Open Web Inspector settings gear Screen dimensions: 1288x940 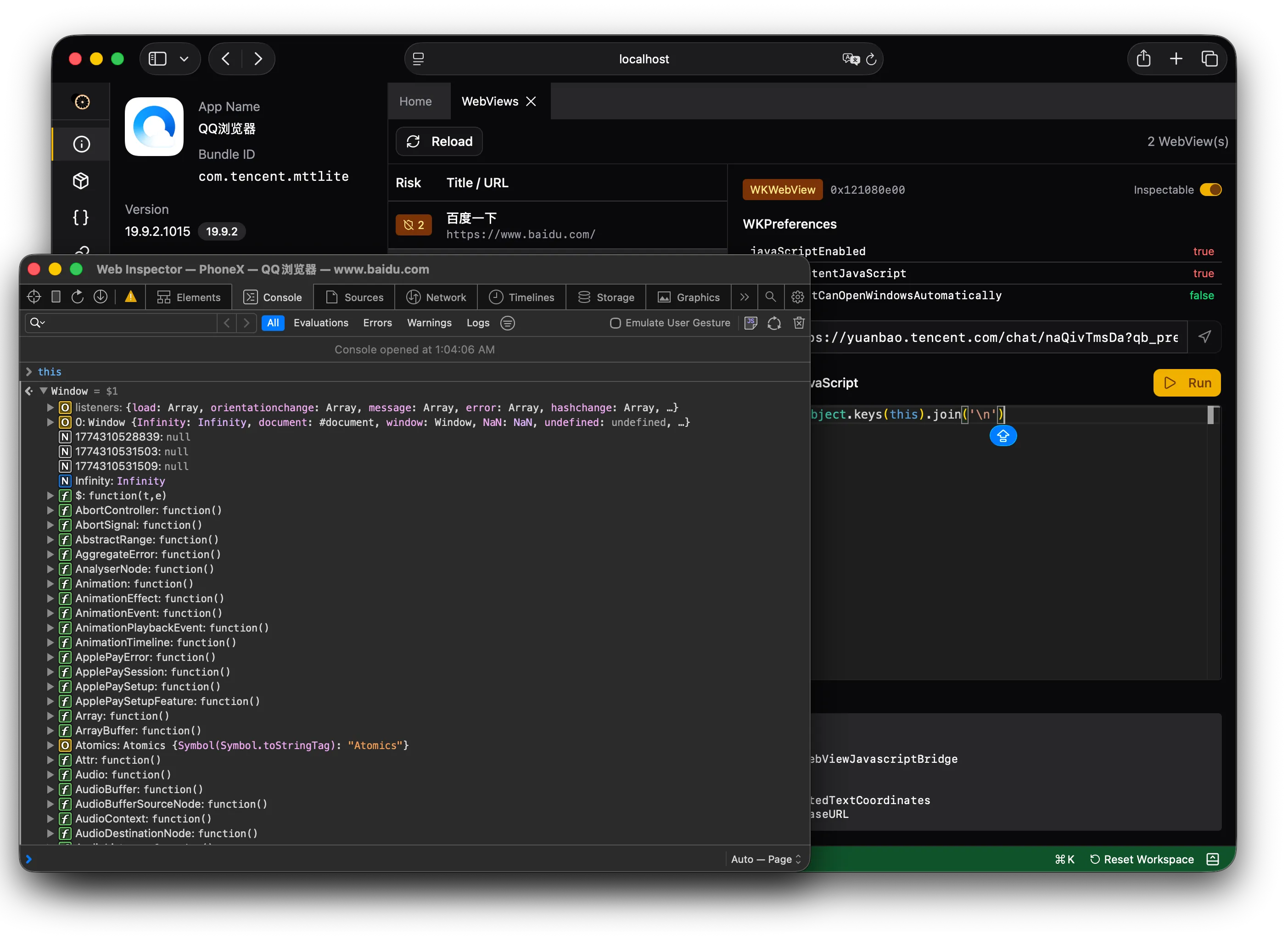point(796,297)
